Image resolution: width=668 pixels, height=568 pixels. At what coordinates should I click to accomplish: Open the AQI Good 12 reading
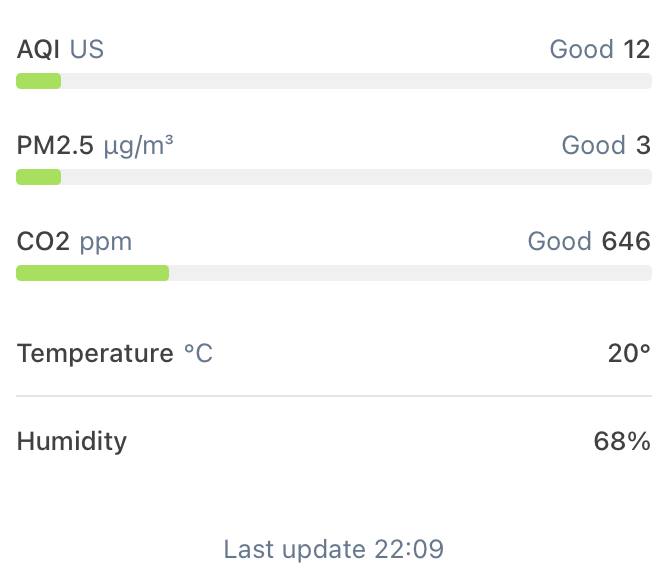click(600, 49)
